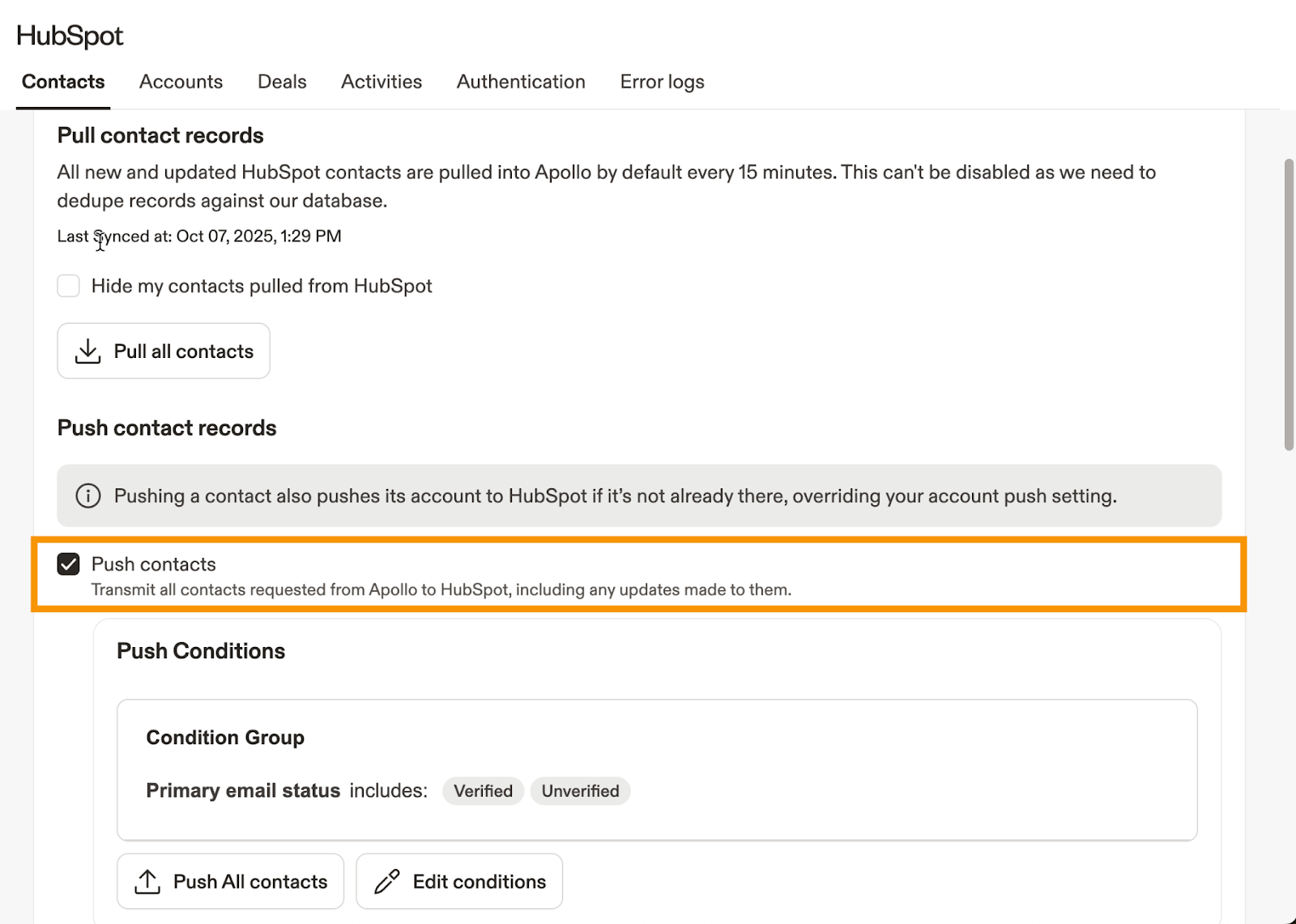Viewport: 1296px width, 924px height.
Task: Click the Verified email status tag
Action: point(483,791)
